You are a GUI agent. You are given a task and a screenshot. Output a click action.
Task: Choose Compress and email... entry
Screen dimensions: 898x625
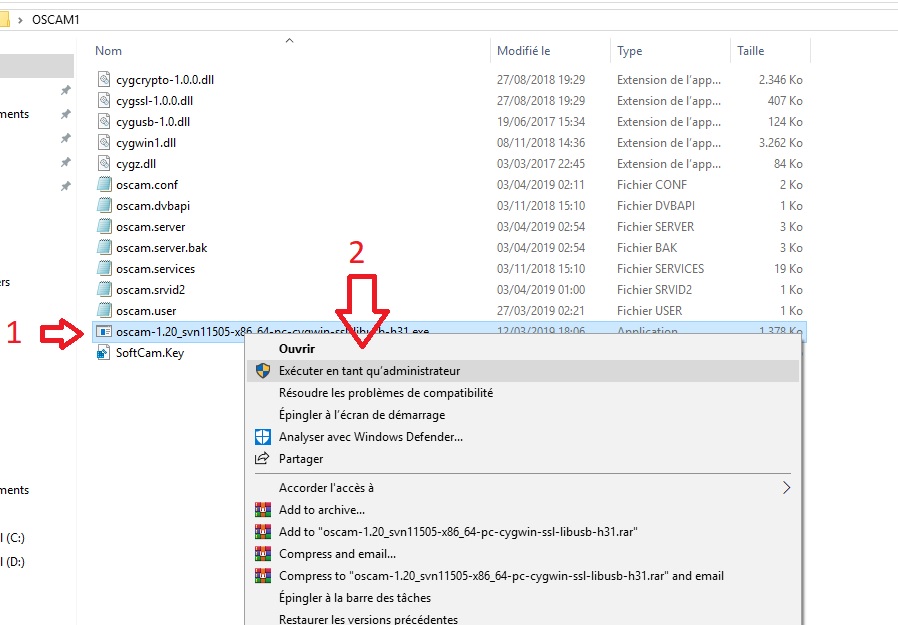337,553
